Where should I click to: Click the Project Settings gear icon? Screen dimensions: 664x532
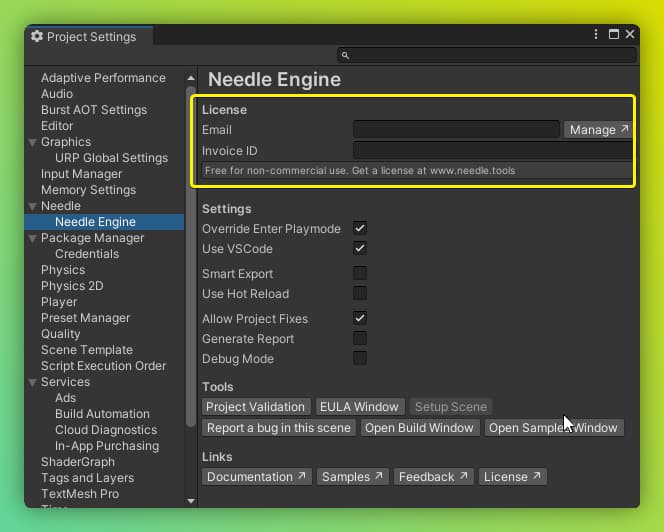[x=37, y=36]
